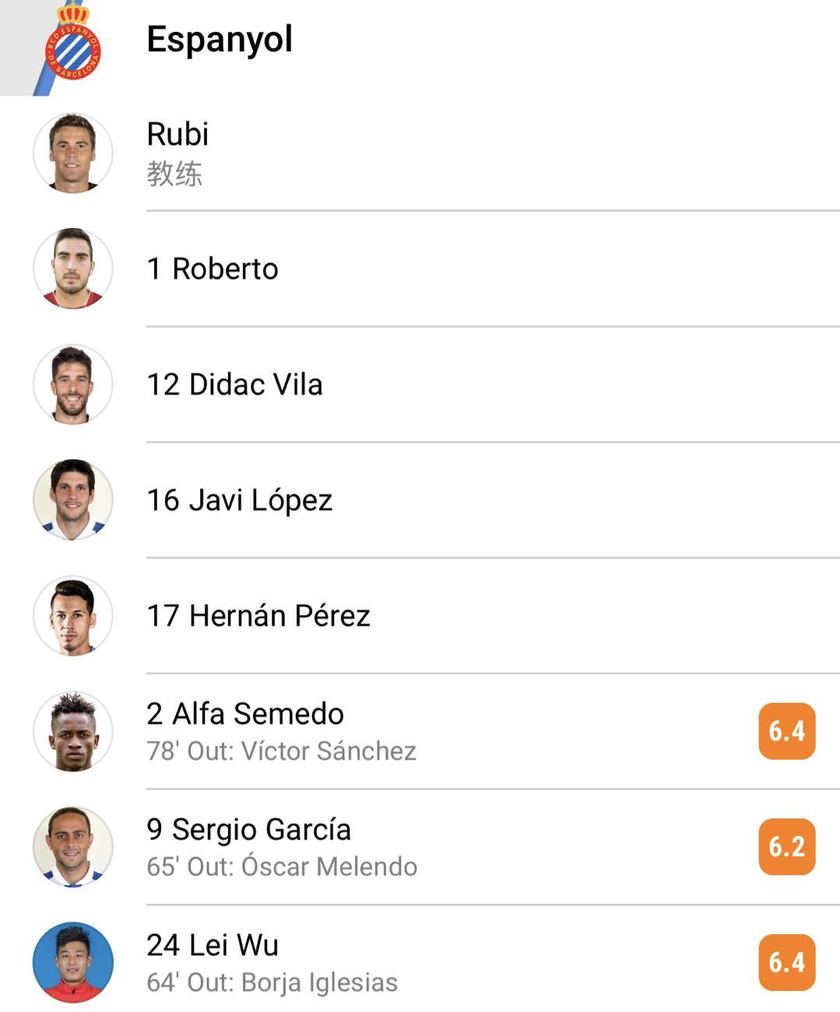Tap Lei Wu's 6.4 rating badge
Image resolution: width=840 pixels, height=1012 pixels.
click(x=787, y=963)
